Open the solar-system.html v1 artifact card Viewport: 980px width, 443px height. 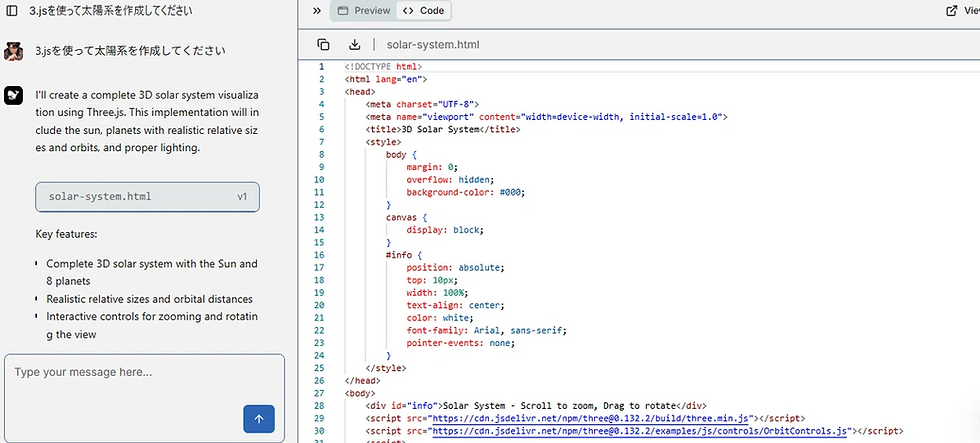click(148, 197)
